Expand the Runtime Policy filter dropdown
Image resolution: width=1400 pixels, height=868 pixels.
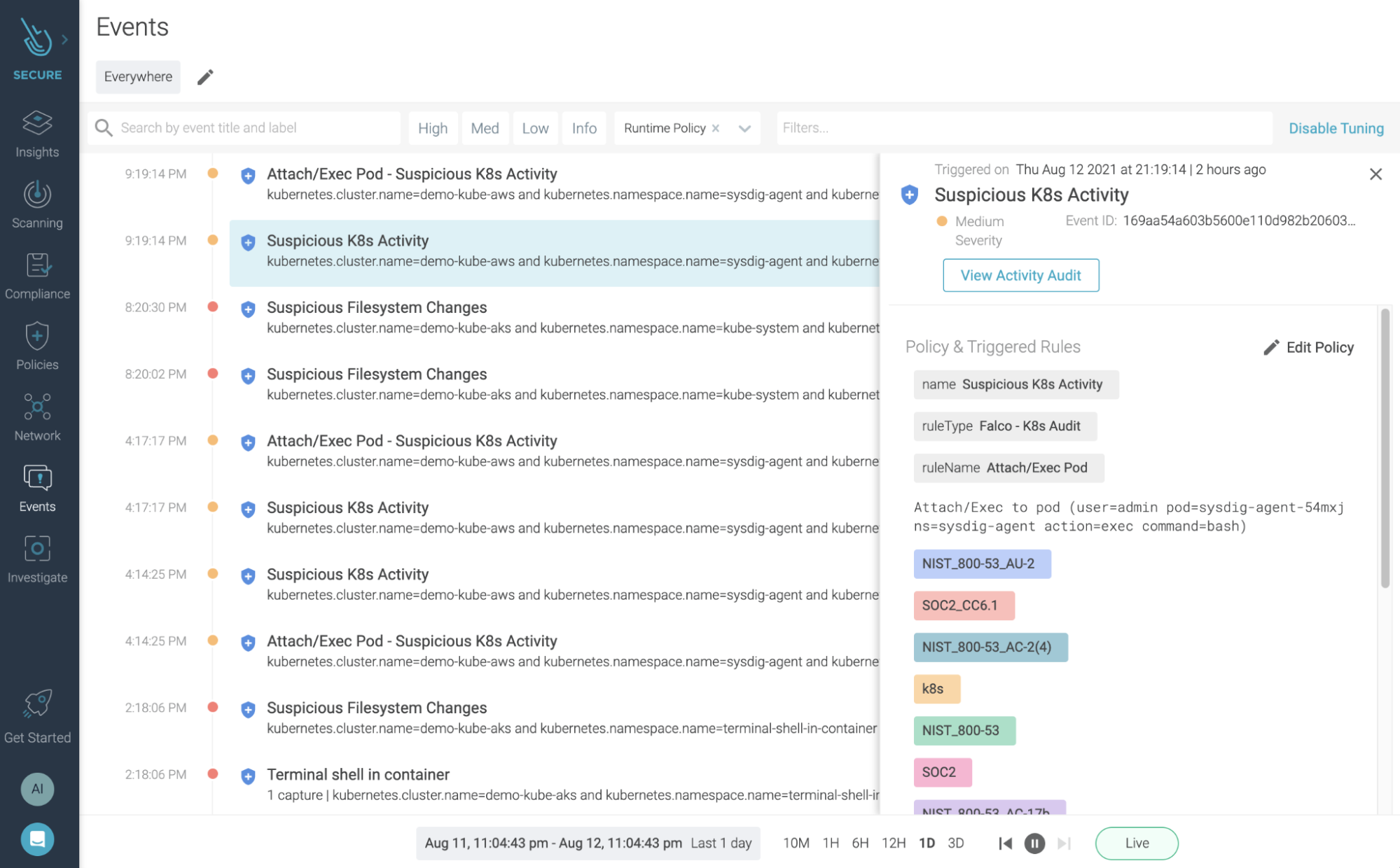[744, 127]
